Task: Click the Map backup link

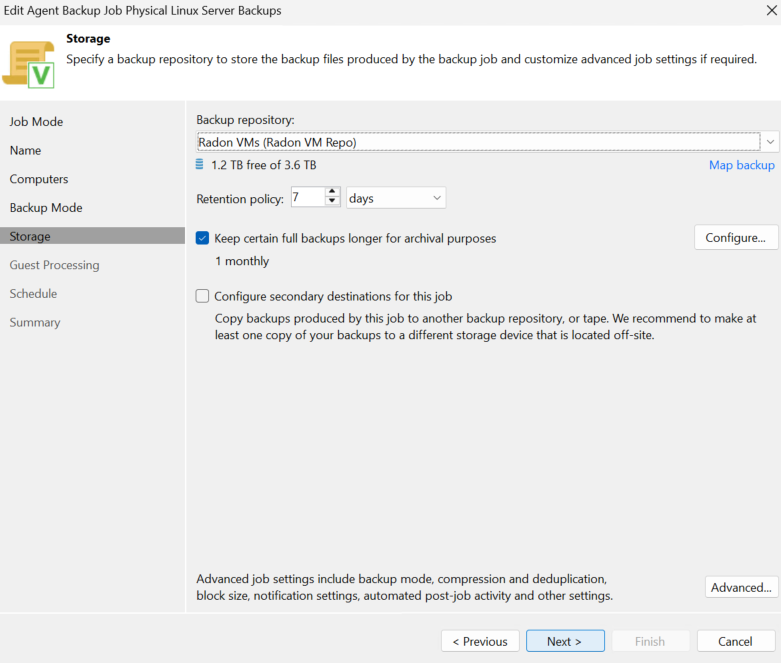Action: 742,165
